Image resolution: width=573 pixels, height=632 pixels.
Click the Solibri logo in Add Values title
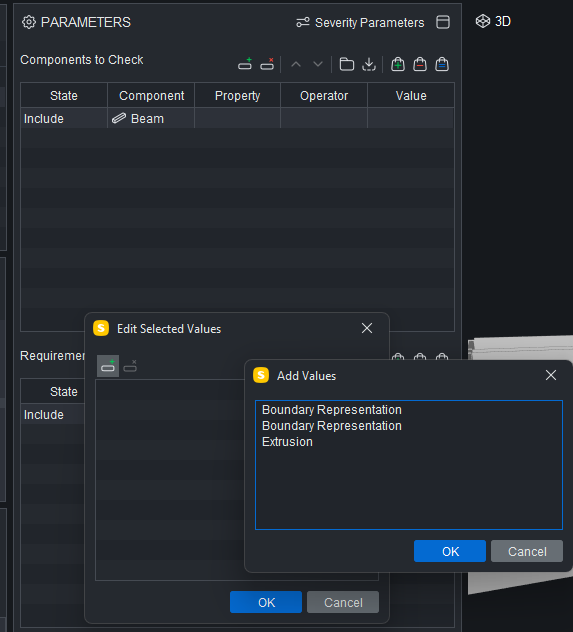pos(261,375)
